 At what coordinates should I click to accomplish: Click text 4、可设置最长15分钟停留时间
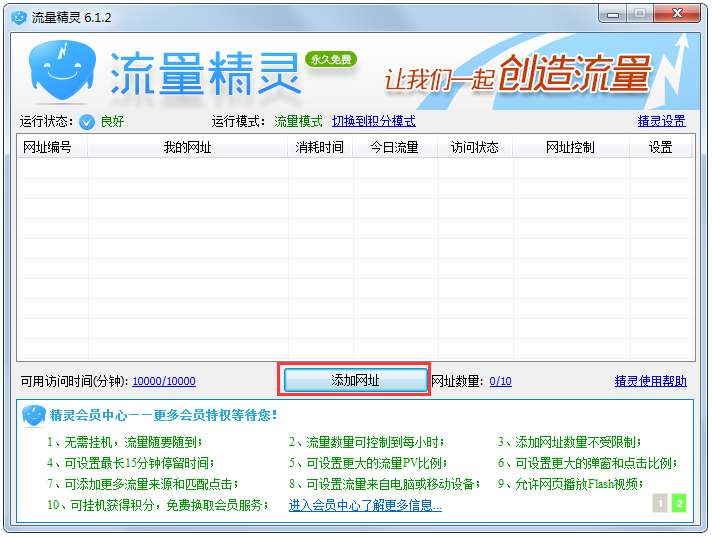coord(131,463)
